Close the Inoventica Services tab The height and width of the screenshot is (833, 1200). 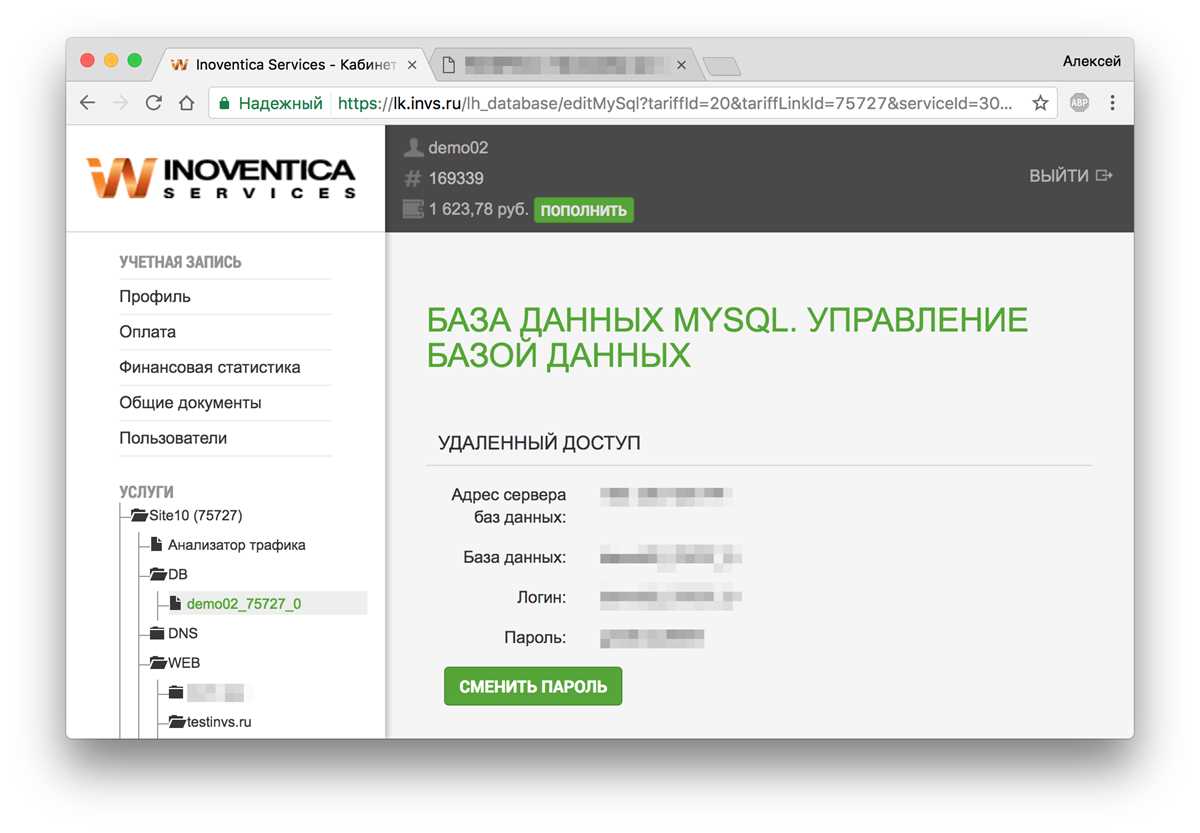pyautogui.click(x=411, y=65)
